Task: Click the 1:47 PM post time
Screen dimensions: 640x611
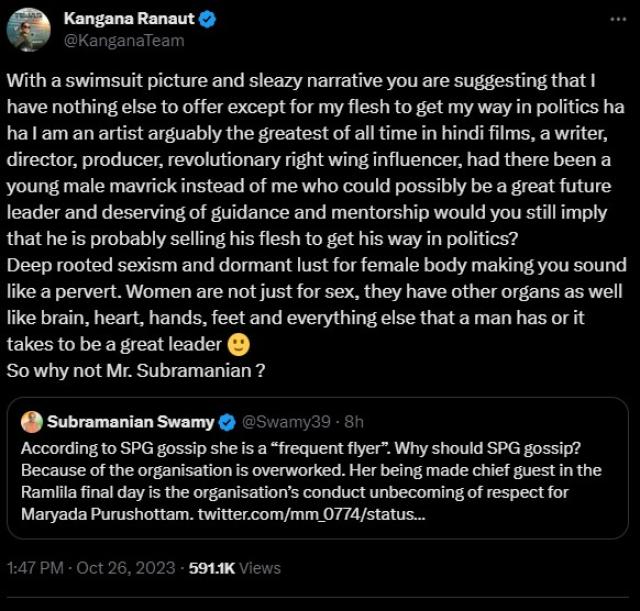Action: pyautogui.click(x=37, y=567)
